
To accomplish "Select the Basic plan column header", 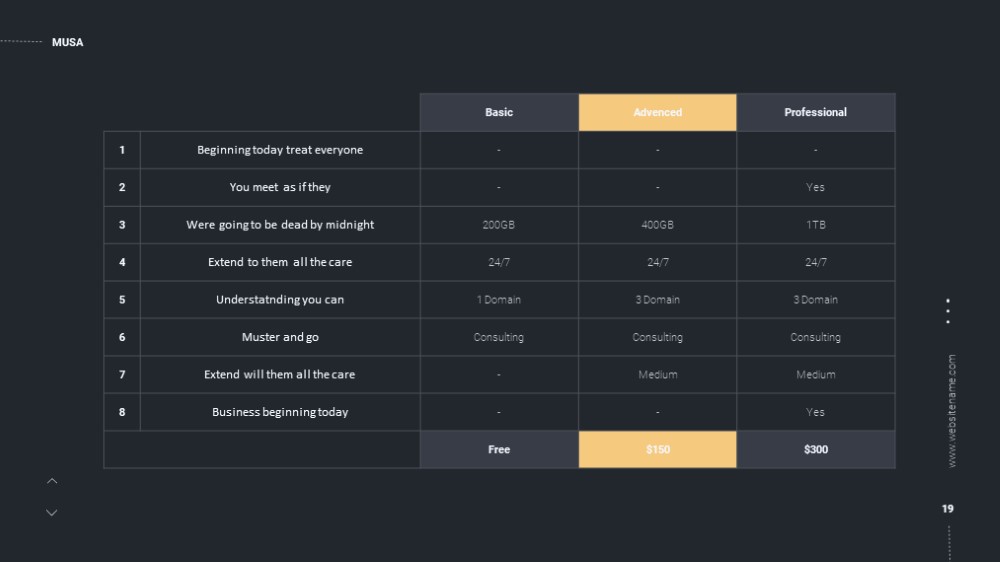I will [499, 112].
